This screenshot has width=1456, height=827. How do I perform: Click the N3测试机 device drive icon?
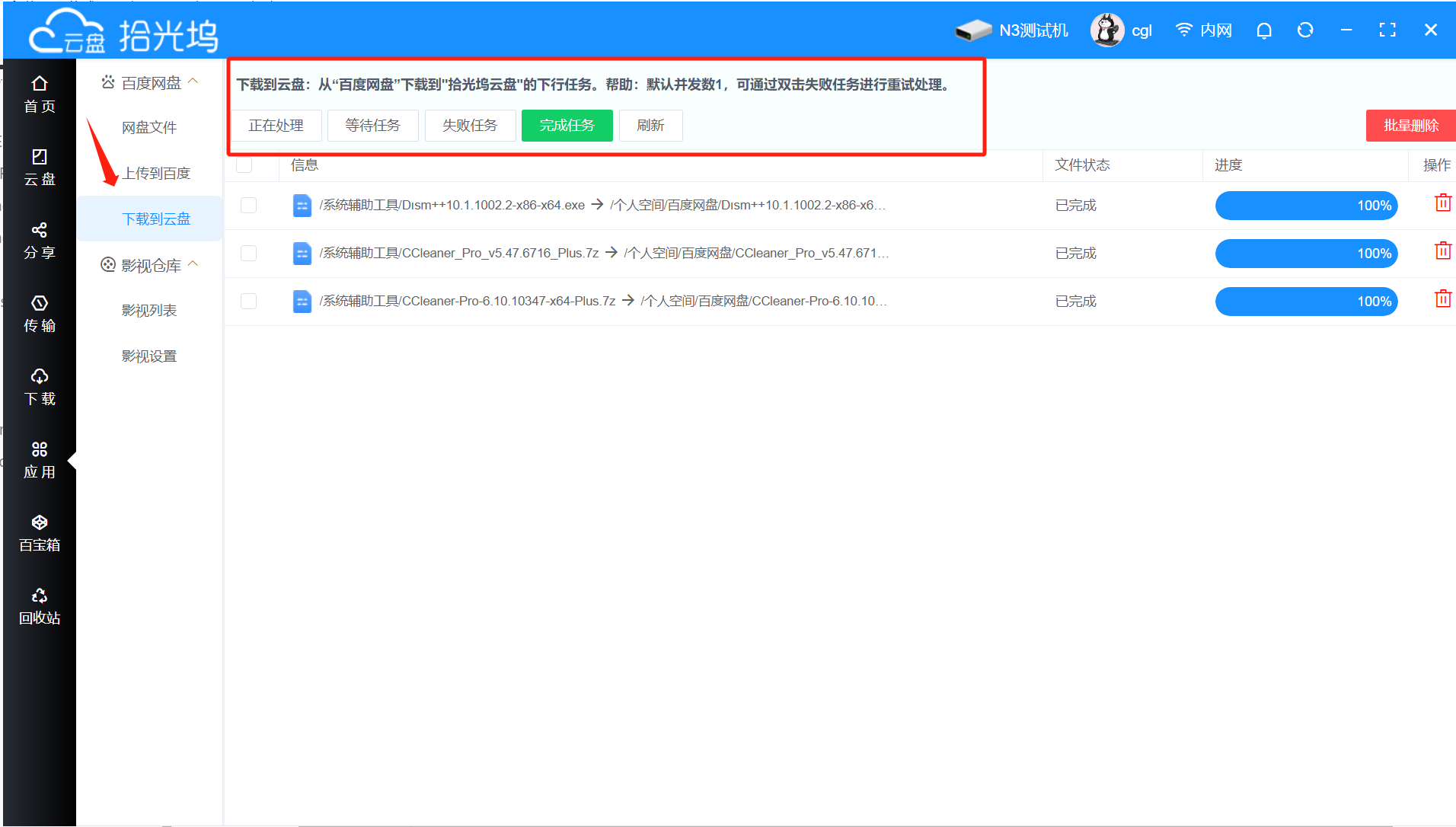point(973,30)
